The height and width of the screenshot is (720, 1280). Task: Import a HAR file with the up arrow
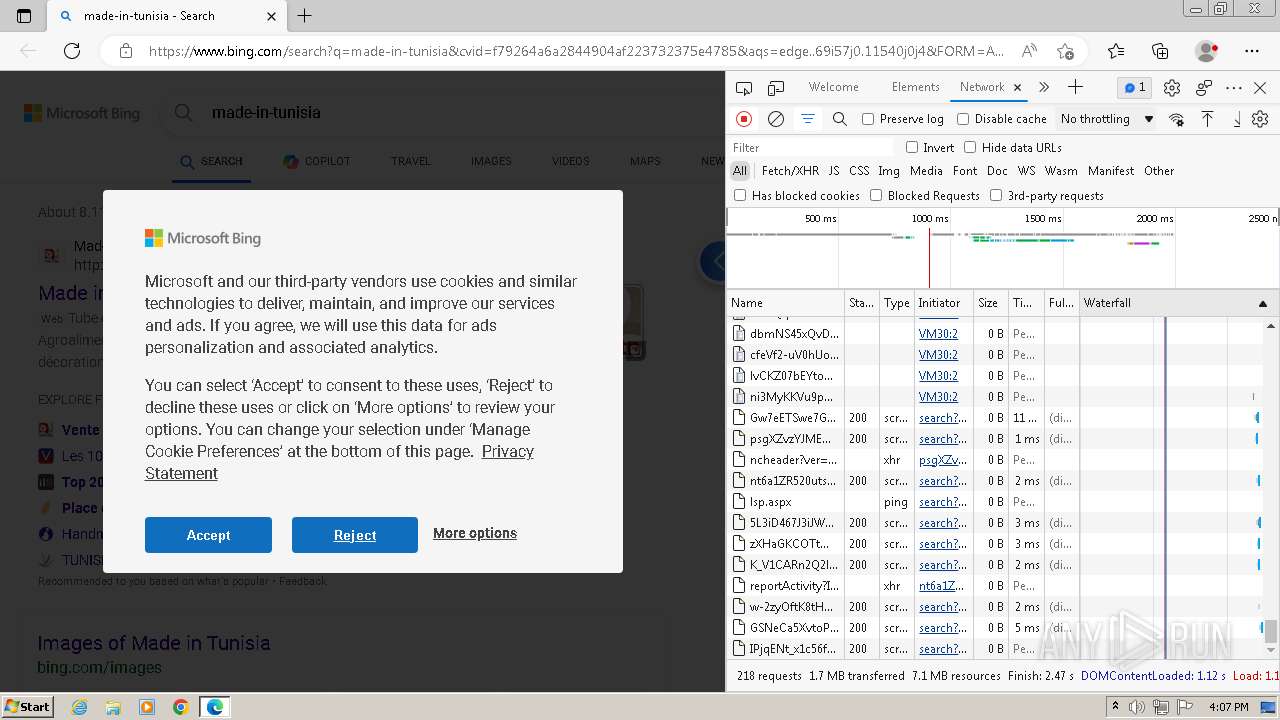point(1207,119)
